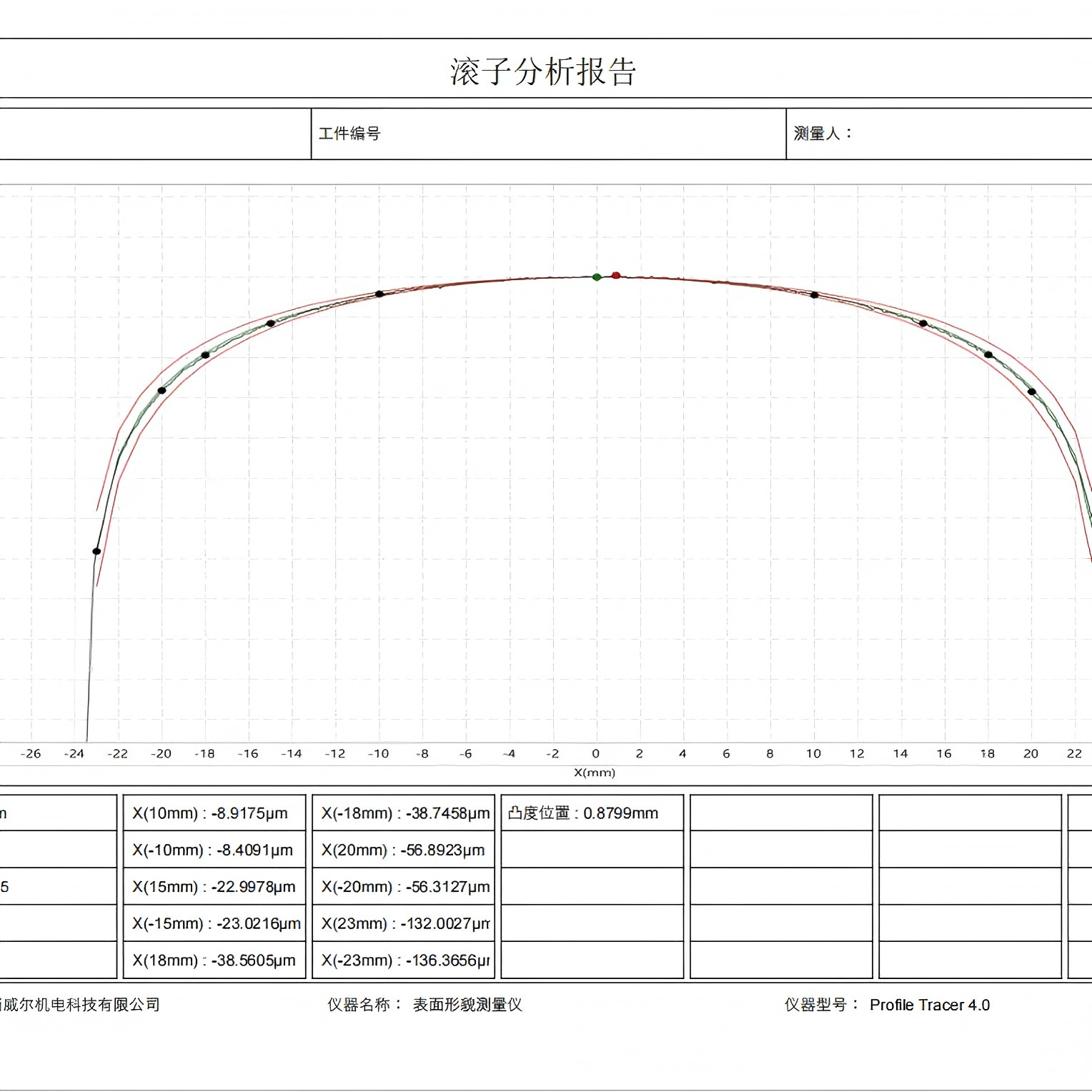
Task: Select the X(23mm) -132.0027 cell
Action: point(404,923)
